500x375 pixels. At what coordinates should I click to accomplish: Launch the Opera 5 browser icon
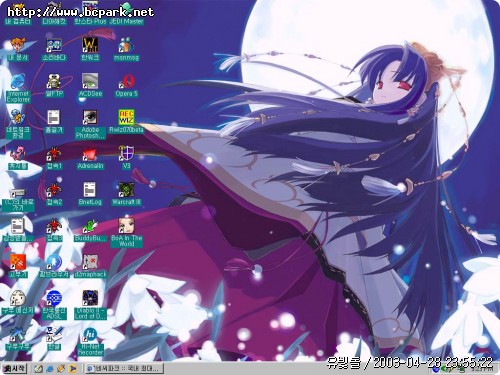click(126, 85)
